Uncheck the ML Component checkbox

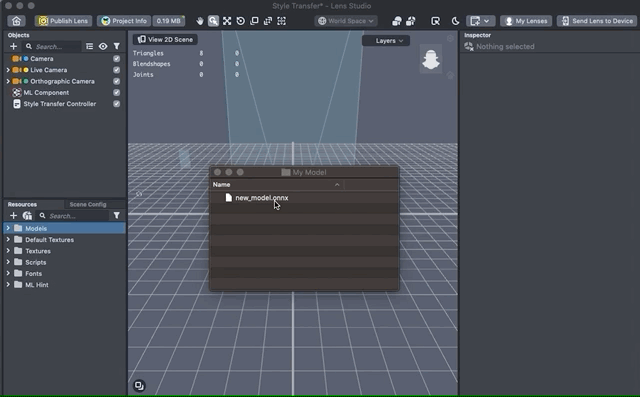117,93
